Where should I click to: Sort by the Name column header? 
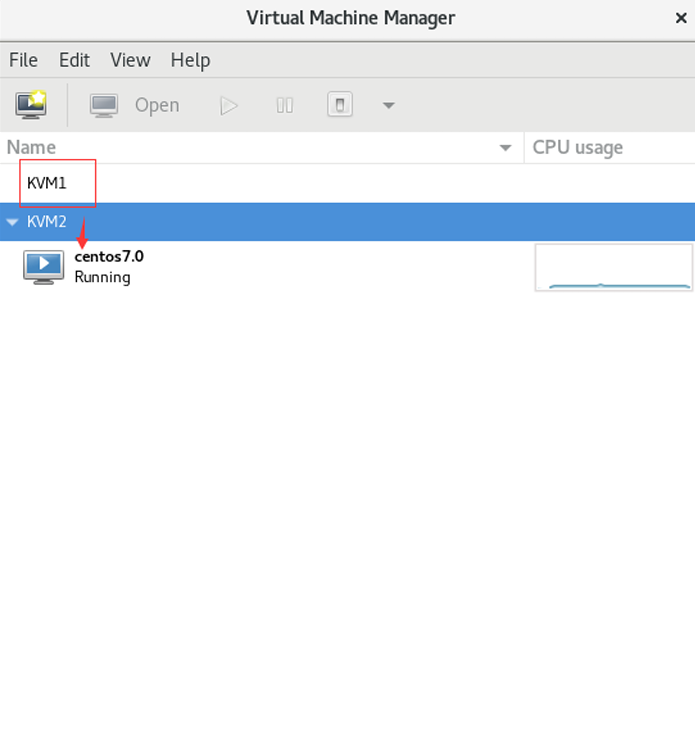(262, 148)
